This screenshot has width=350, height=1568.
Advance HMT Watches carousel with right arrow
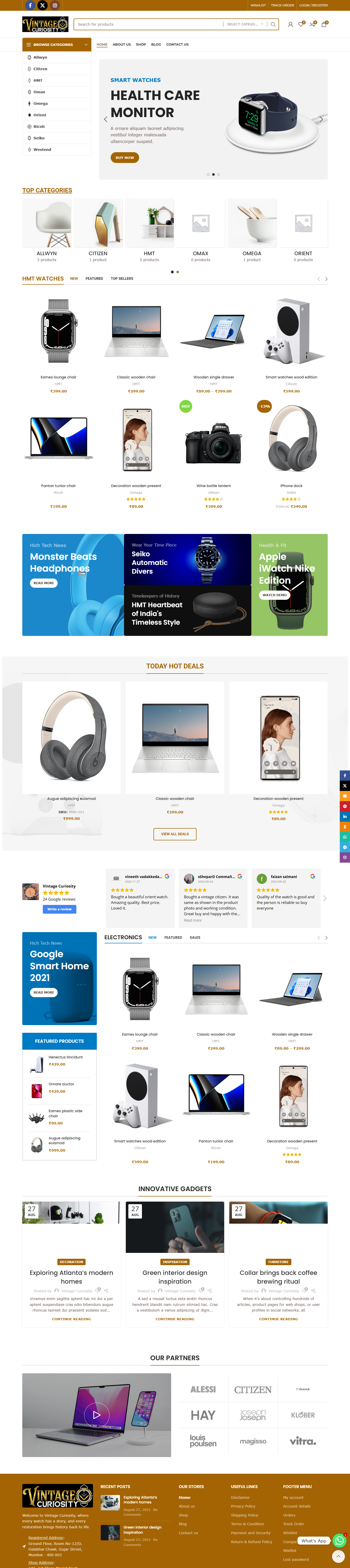[326, 279]
